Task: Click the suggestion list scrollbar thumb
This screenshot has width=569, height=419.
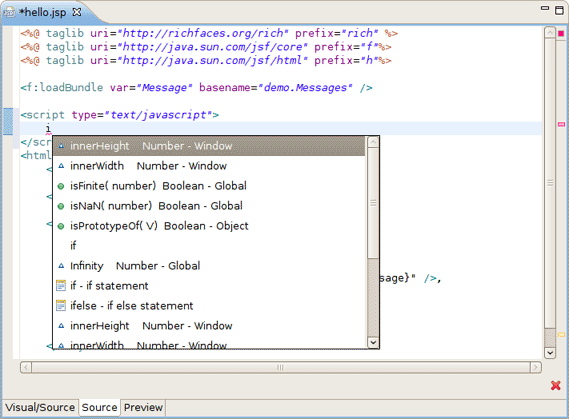Action: click(373, 203)
